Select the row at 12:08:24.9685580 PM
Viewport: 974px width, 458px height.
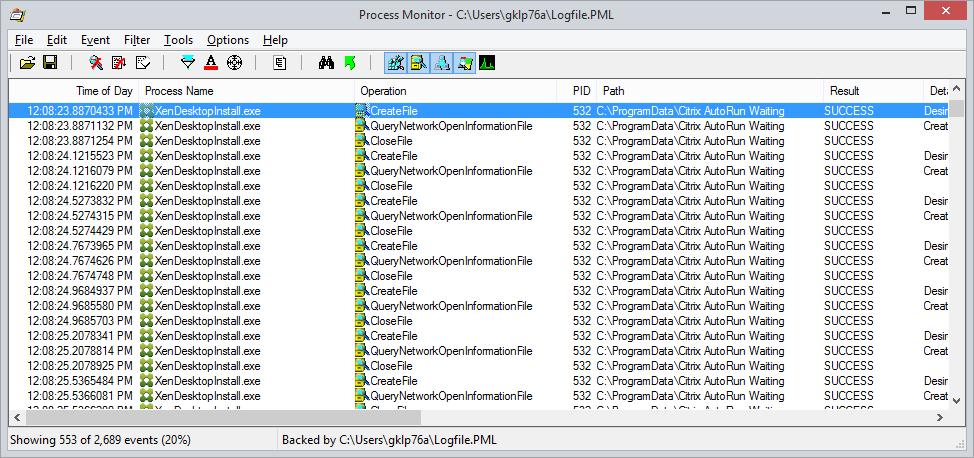[479, 306]
